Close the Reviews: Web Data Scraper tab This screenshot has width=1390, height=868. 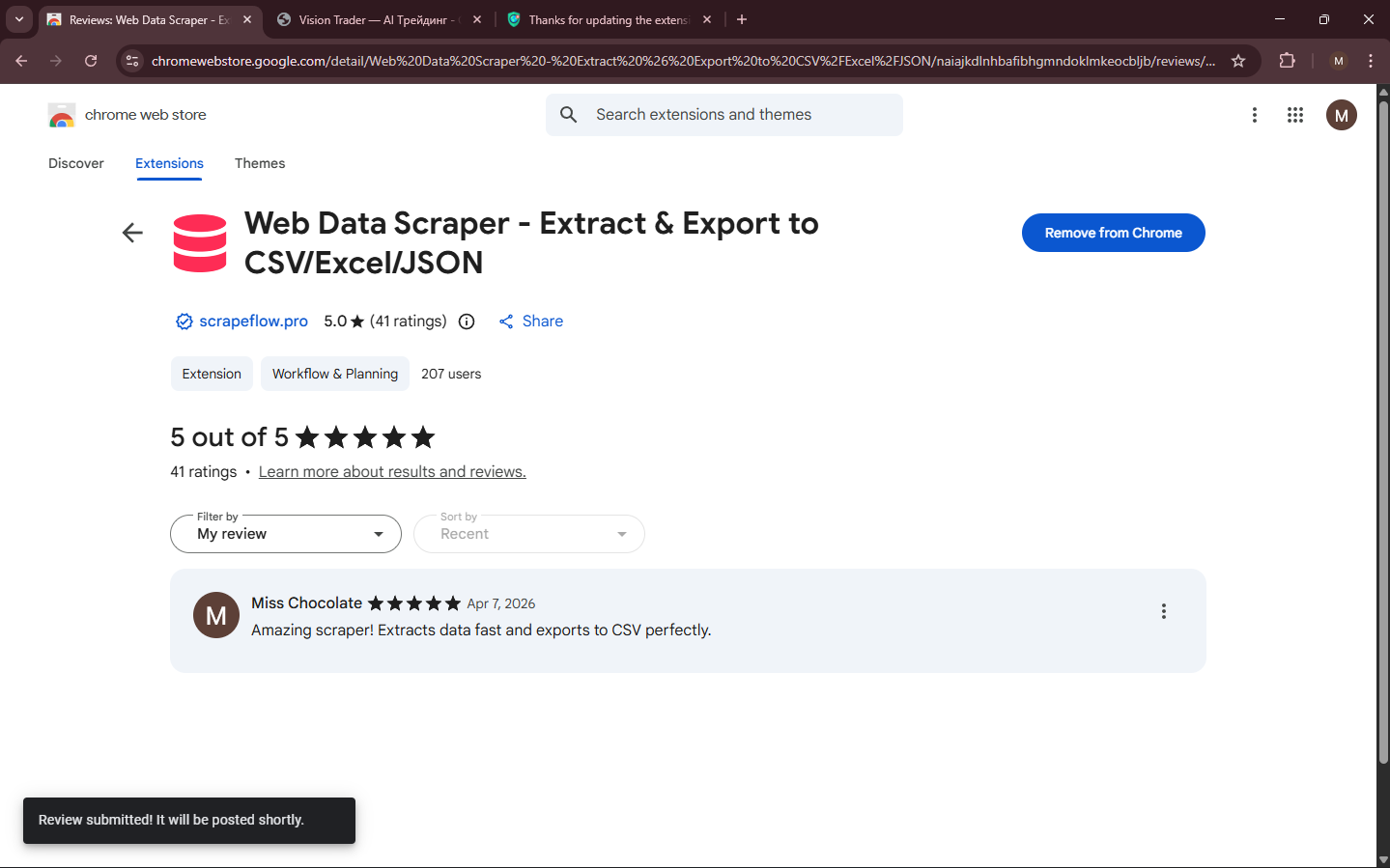click(247, 19)
